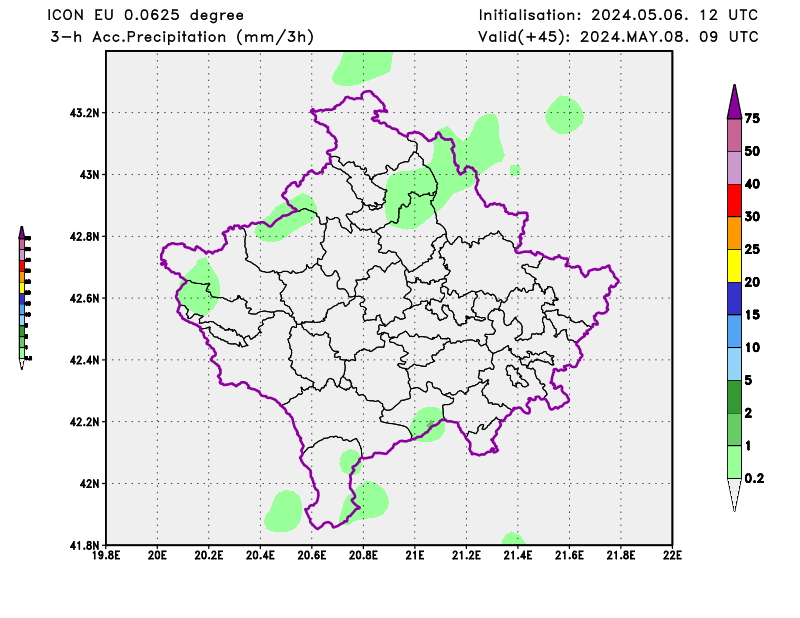Click the '3-h Acc.Precipitation (mm/3h)' subtitle

point(182,37)
